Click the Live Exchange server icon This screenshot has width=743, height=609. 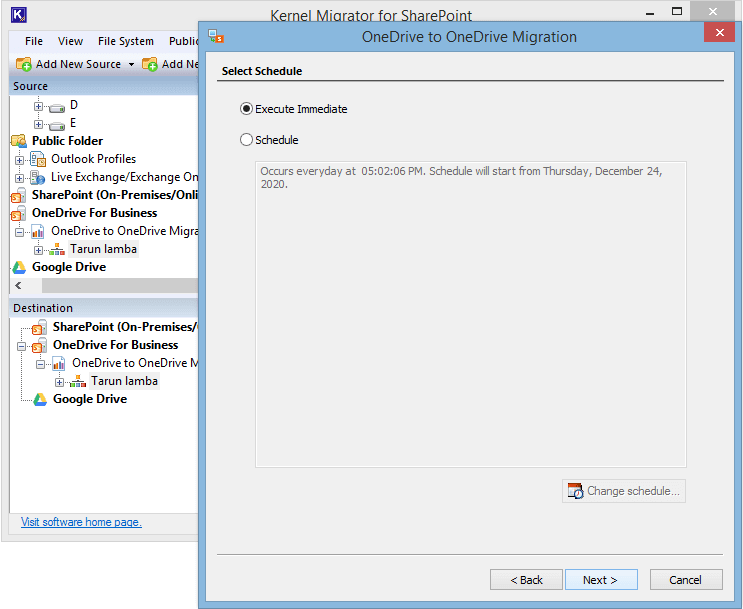pos(37,177)
